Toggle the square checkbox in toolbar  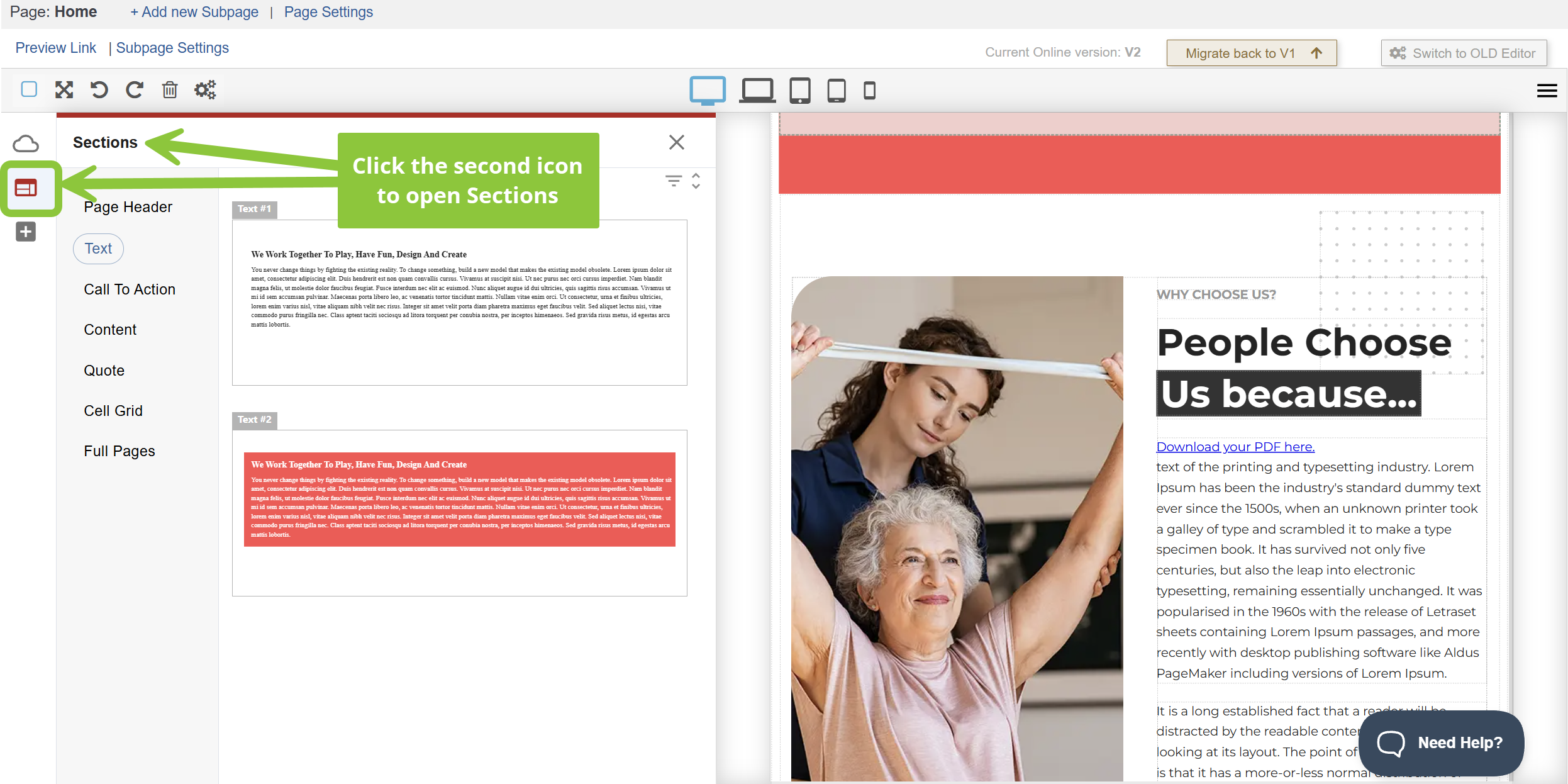[x=29, y=89]
